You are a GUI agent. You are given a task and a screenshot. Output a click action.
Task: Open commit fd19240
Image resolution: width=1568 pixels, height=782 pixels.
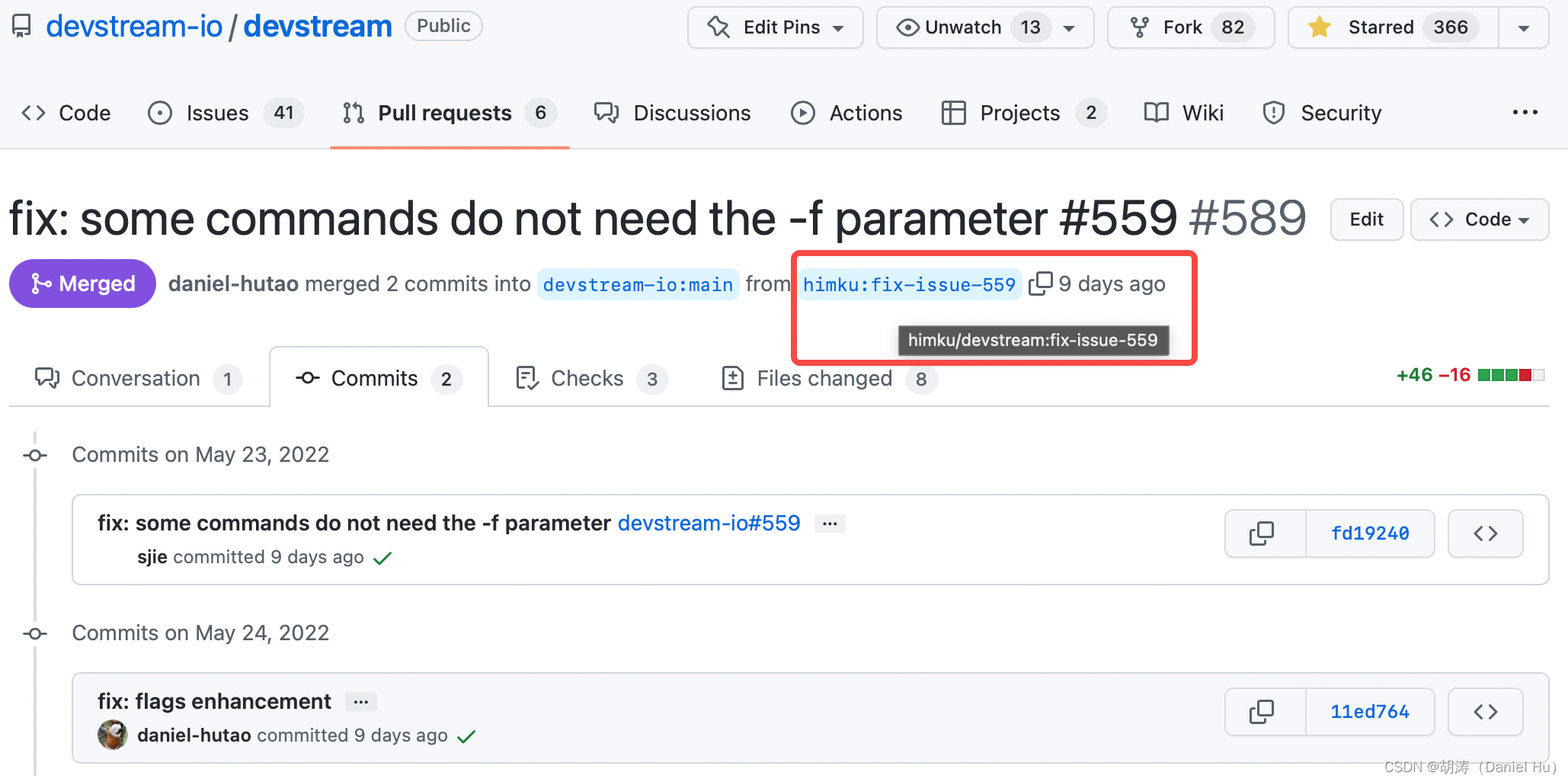1370,534
